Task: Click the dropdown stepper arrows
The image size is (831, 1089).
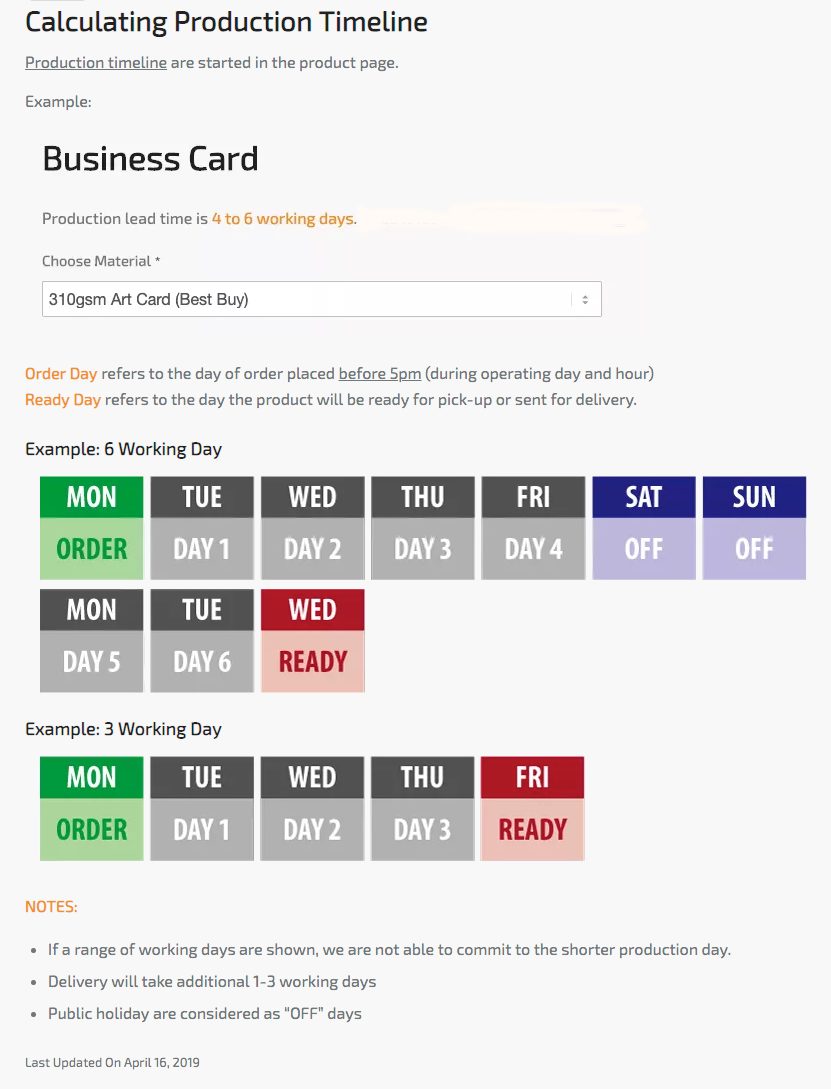Action: pos(585,299)
